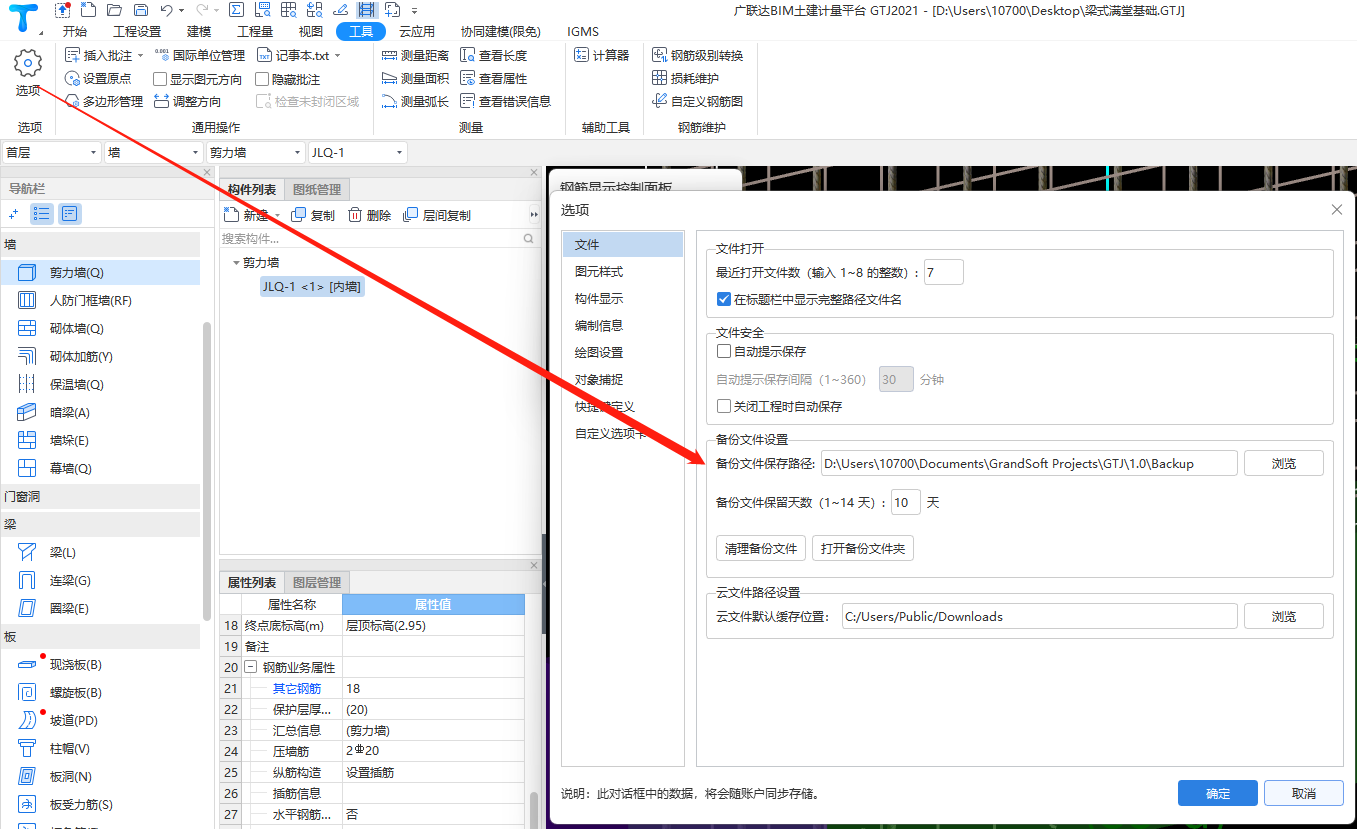Confirm options with 确定 button
The width and height of the screenshot is (1357, 829).
[x=1218, y=793]
